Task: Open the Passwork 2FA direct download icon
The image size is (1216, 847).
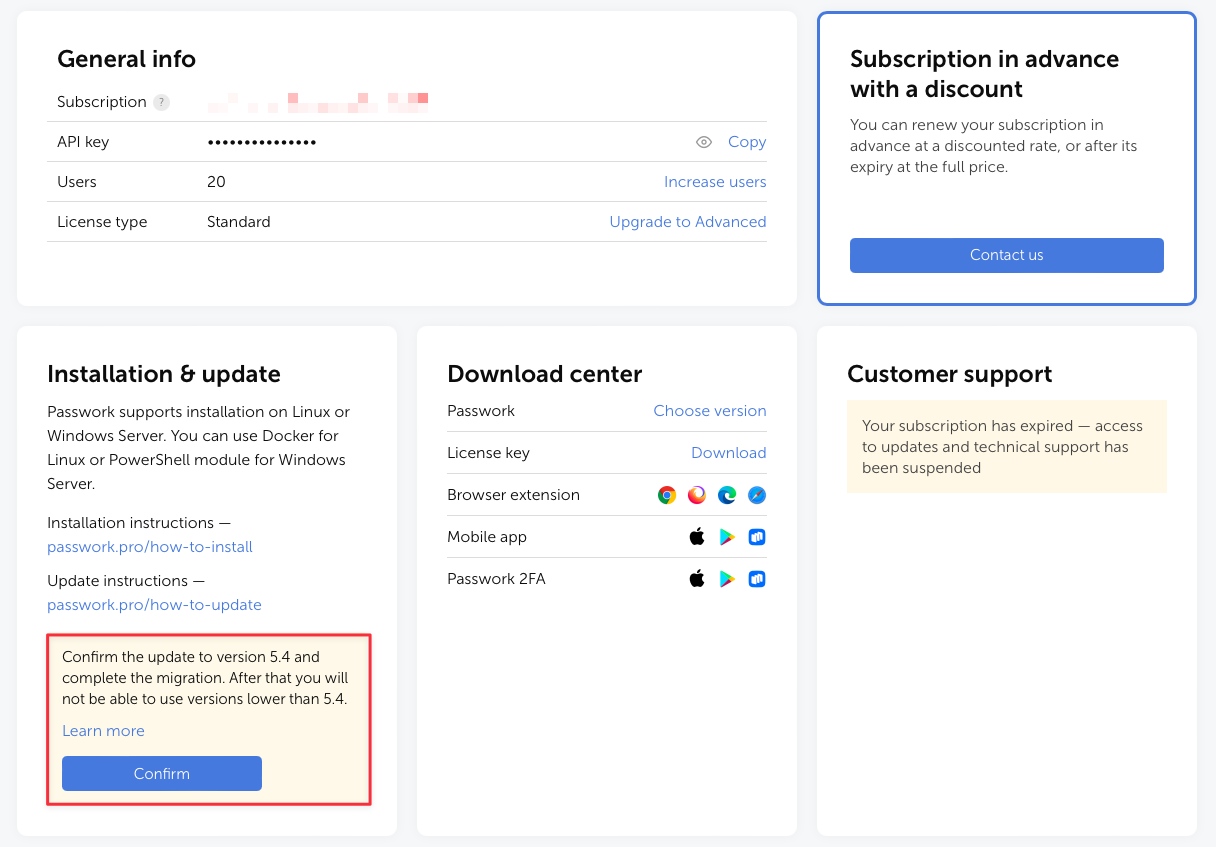Action: coord(757,578)
